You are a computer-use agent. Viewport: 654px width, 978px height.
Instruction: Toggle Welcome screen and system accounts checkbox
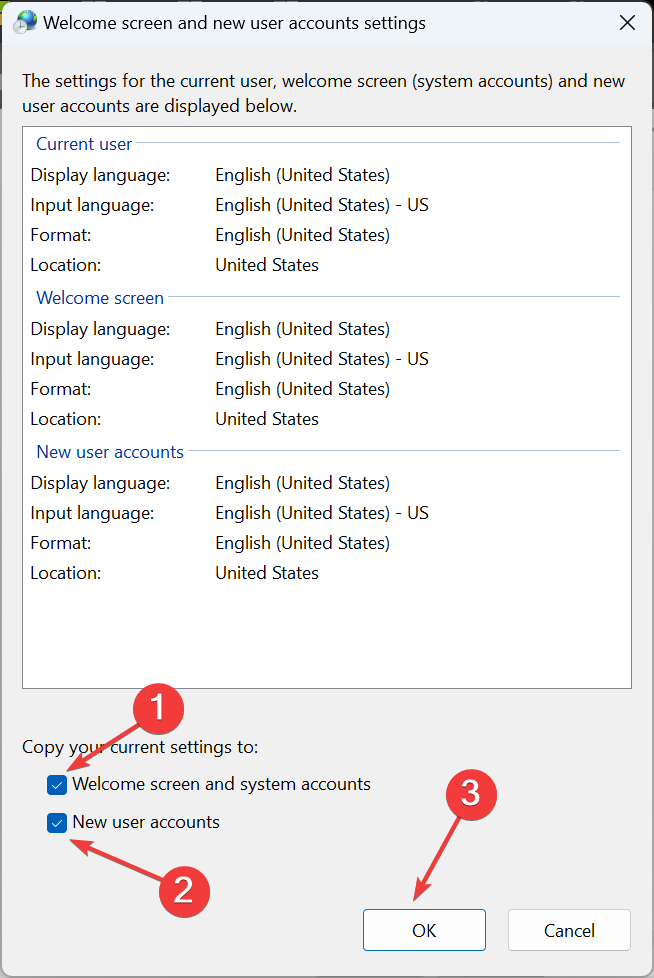(57, 785)
